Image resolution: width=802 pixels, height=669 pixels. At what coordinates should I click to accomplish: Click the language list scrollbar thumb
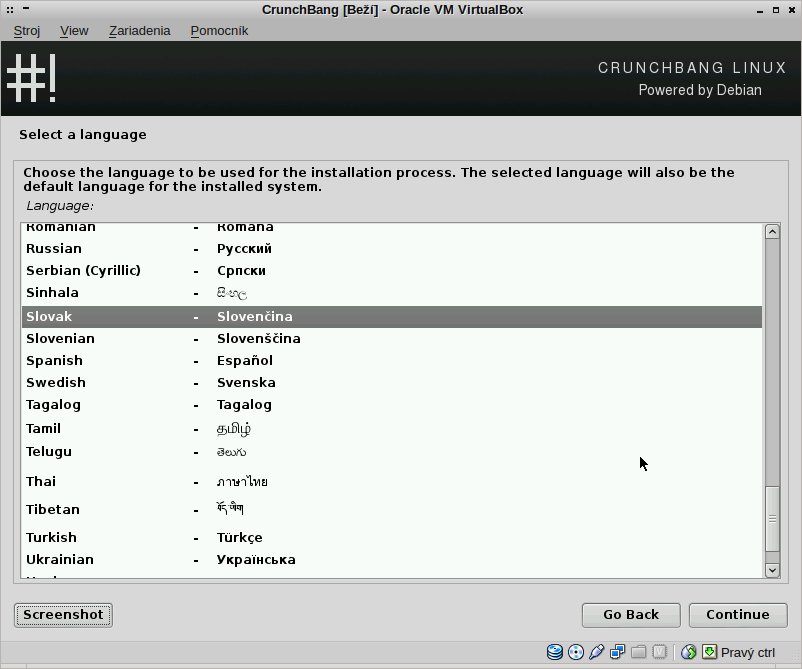(772, 519)
